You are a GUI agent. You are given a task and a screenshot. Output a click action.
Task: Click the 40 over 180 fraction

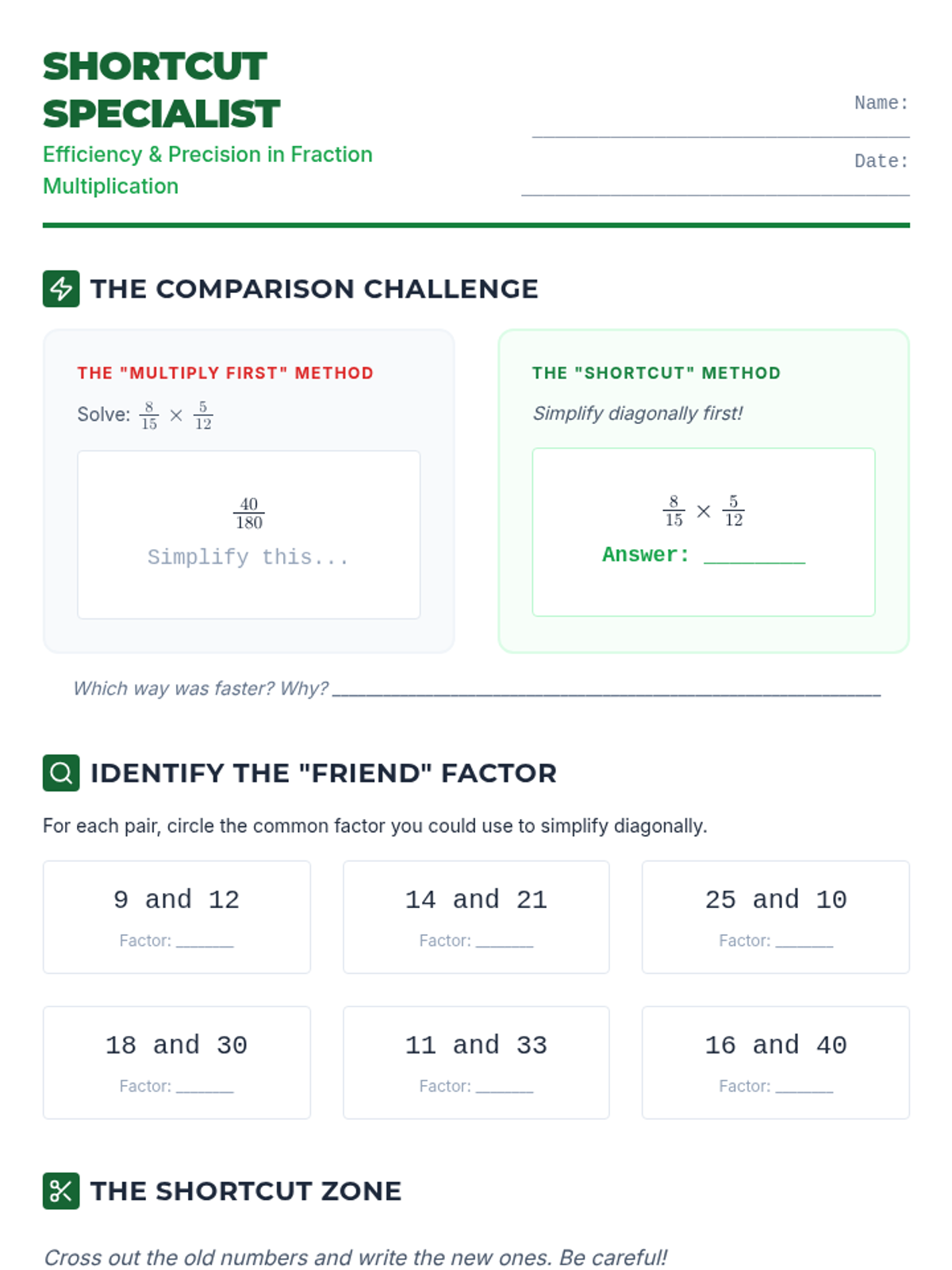point(249,514)
